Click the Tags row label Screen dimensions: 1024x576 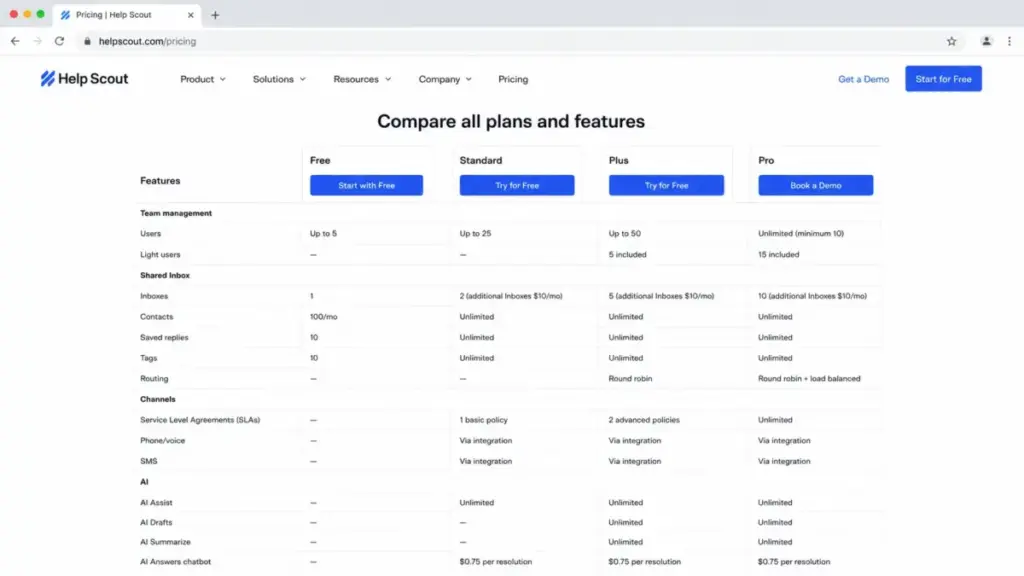point(148,358)
